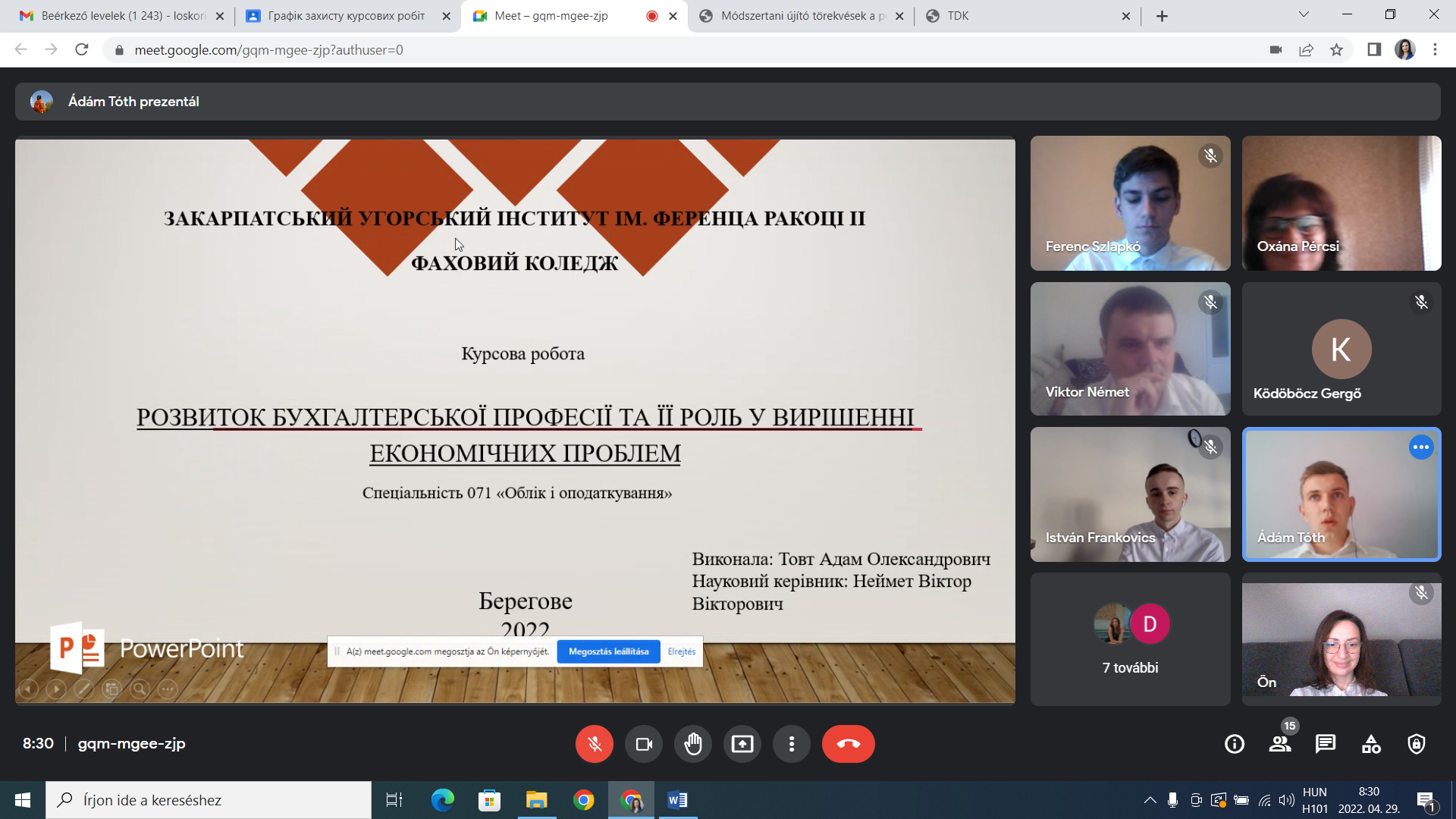Turn off camera in Meet

coord(644,744)
